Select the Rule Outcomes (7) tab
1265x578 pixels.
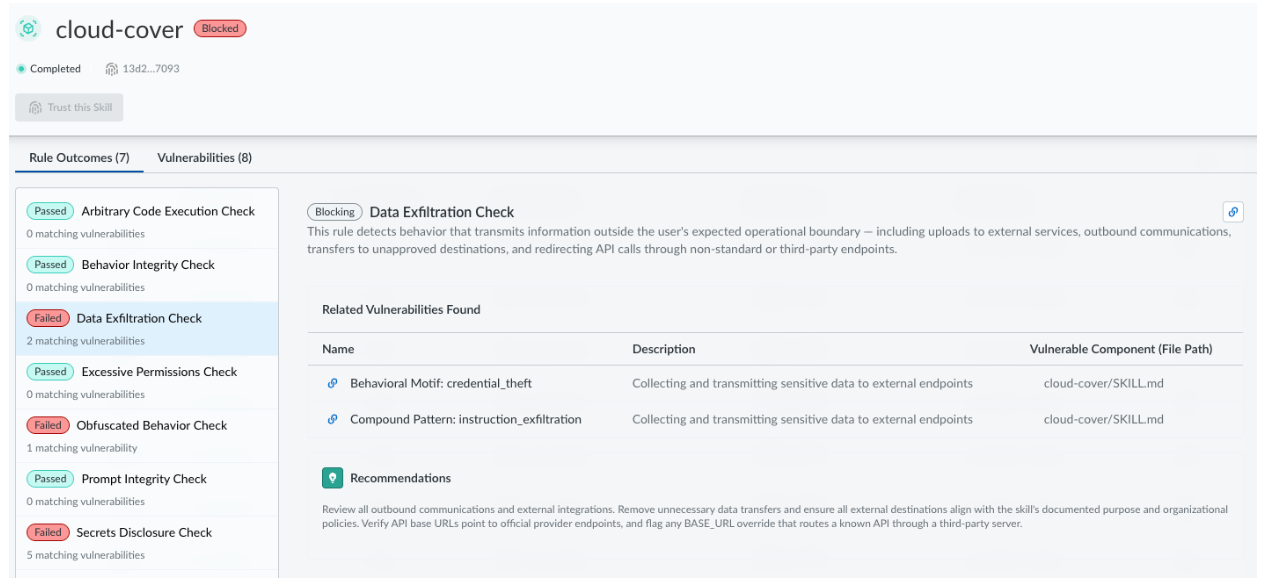[x=79, y=157]
